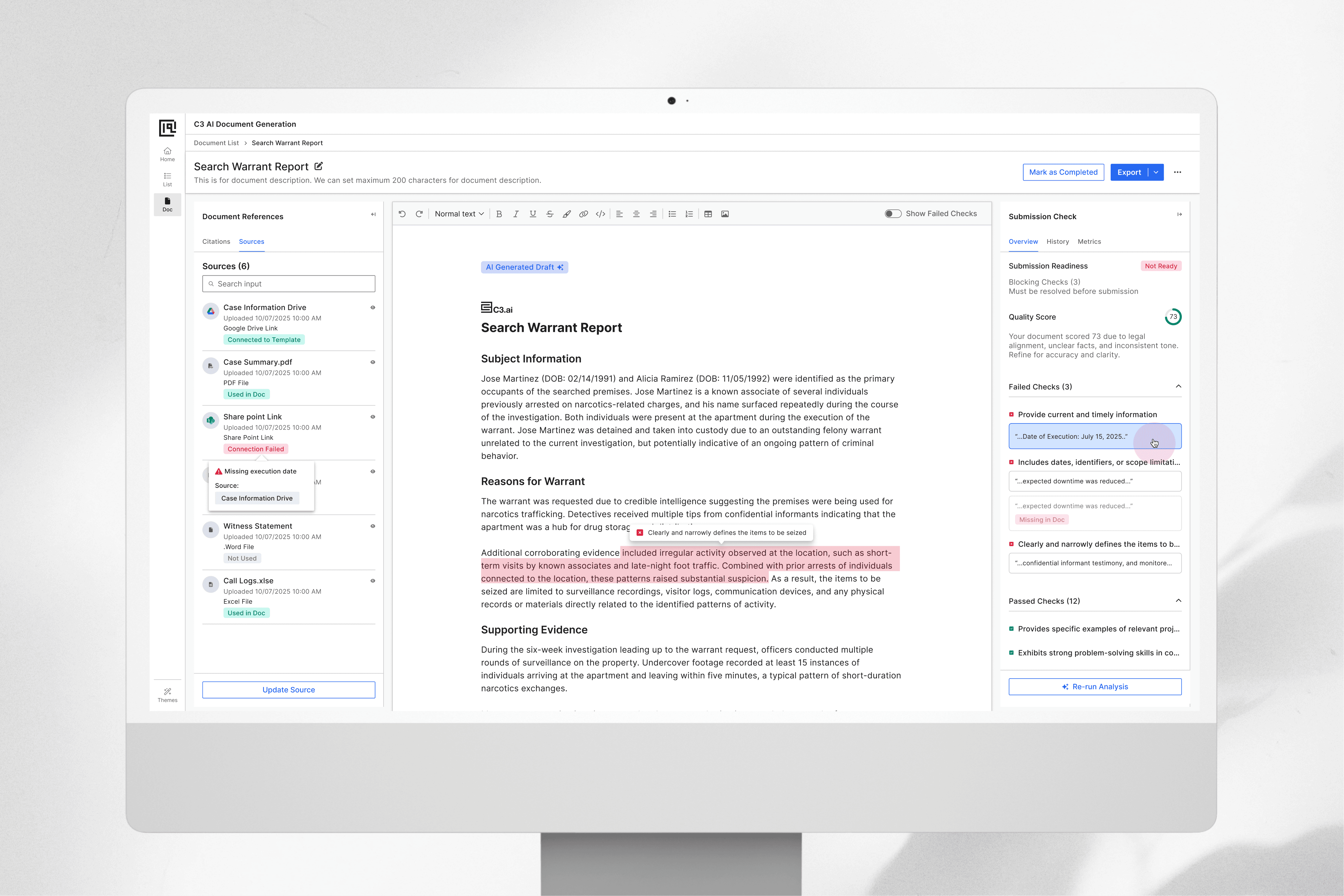Viewport: 1344px width, 896px height.
Task: Open the Normal text style dropdown
Action: [459, 214]
